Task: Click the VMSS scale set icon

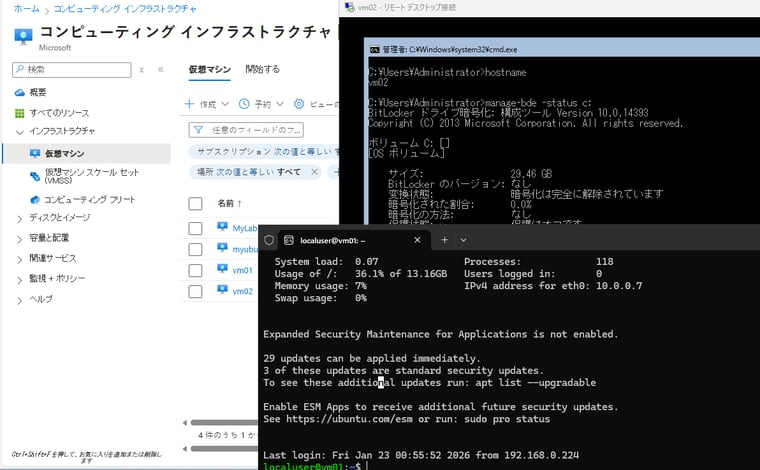Action: click(35, 176)
